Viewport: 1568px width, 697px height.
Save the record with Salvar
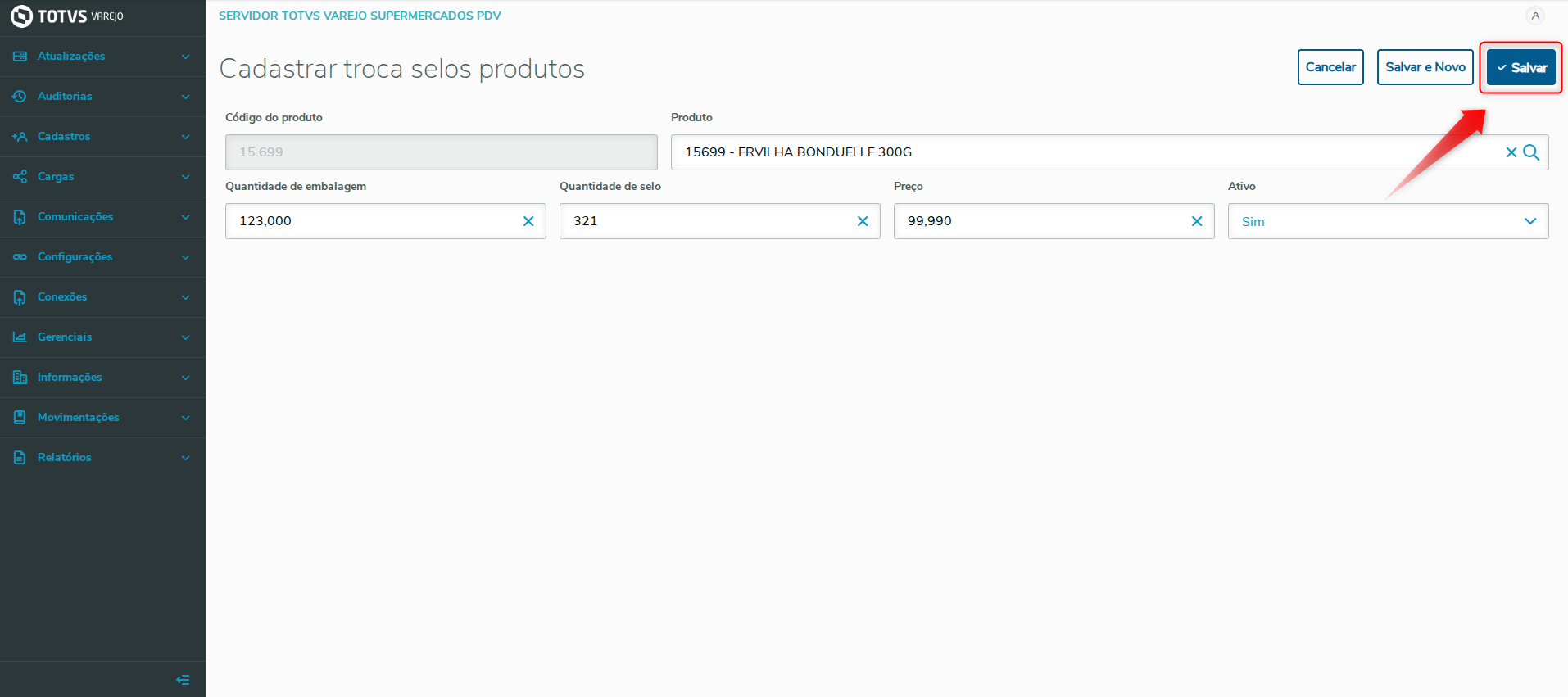click(x=1521, y=67)
